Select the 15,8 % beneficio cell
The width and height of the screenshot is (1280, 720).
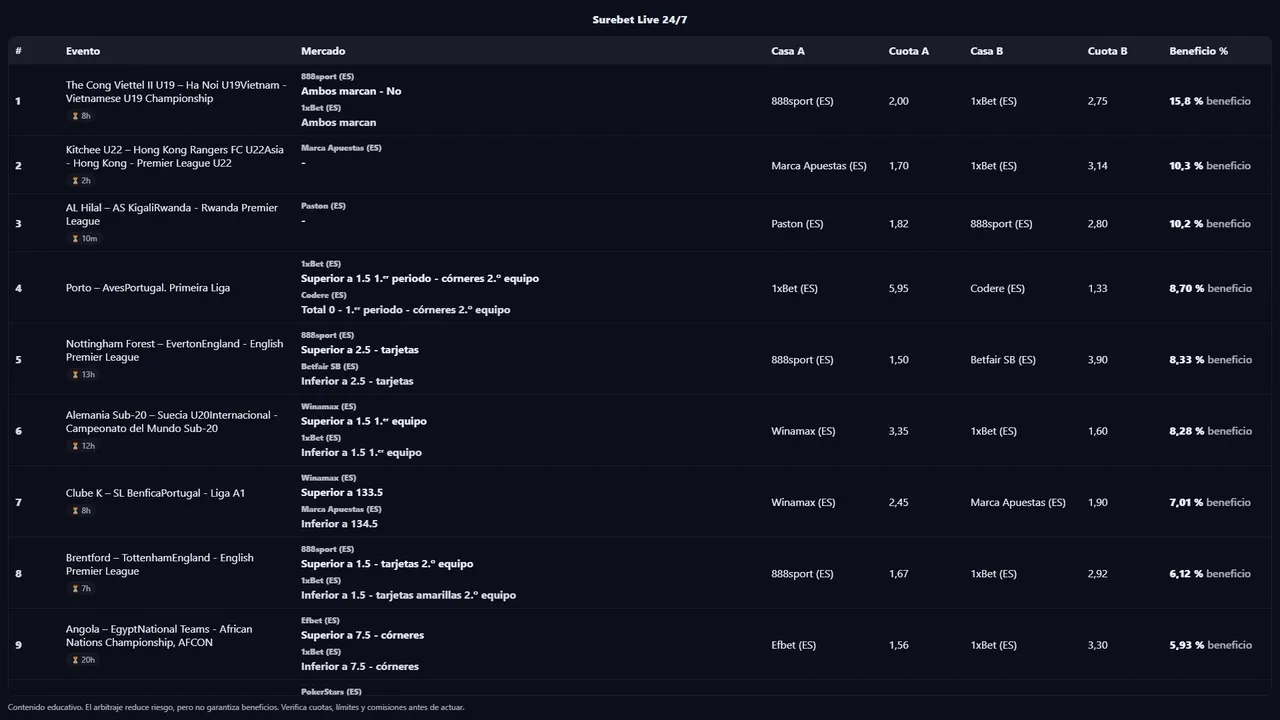[x=1209, y=101]
